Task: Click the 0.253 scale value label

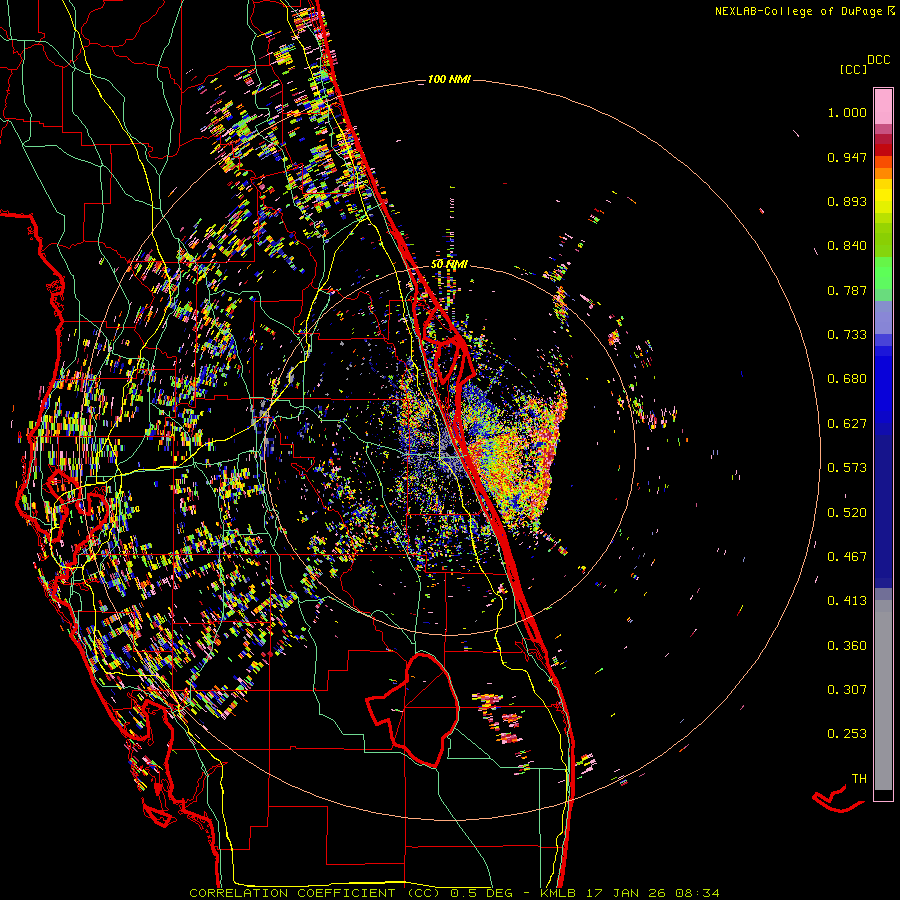Action: pos(847,734)
